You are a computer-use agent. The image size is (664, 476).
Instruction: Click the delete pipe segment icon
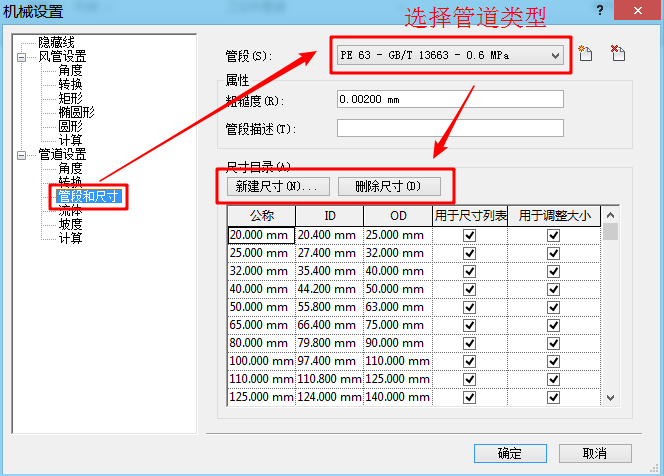618,54
